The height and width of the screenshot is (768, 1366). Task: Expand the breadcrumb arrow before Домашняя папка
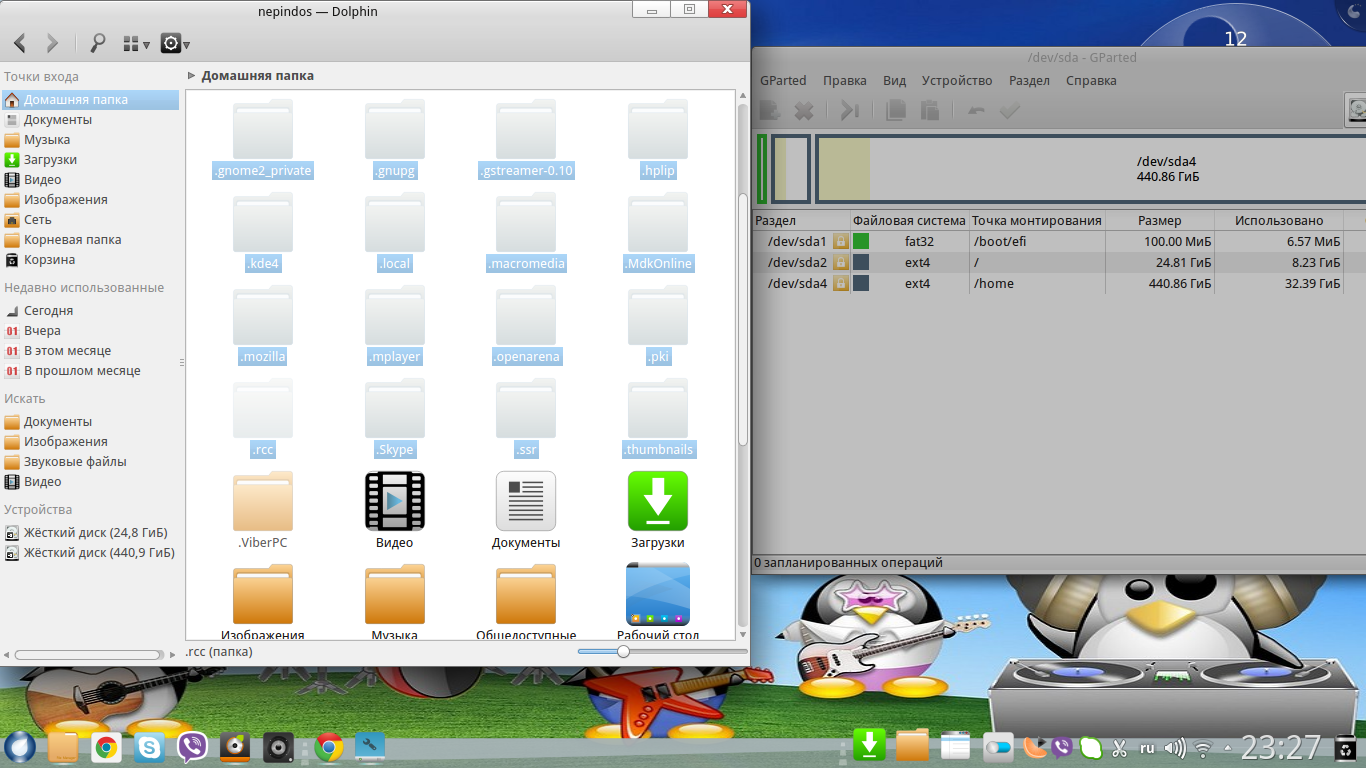191,75
